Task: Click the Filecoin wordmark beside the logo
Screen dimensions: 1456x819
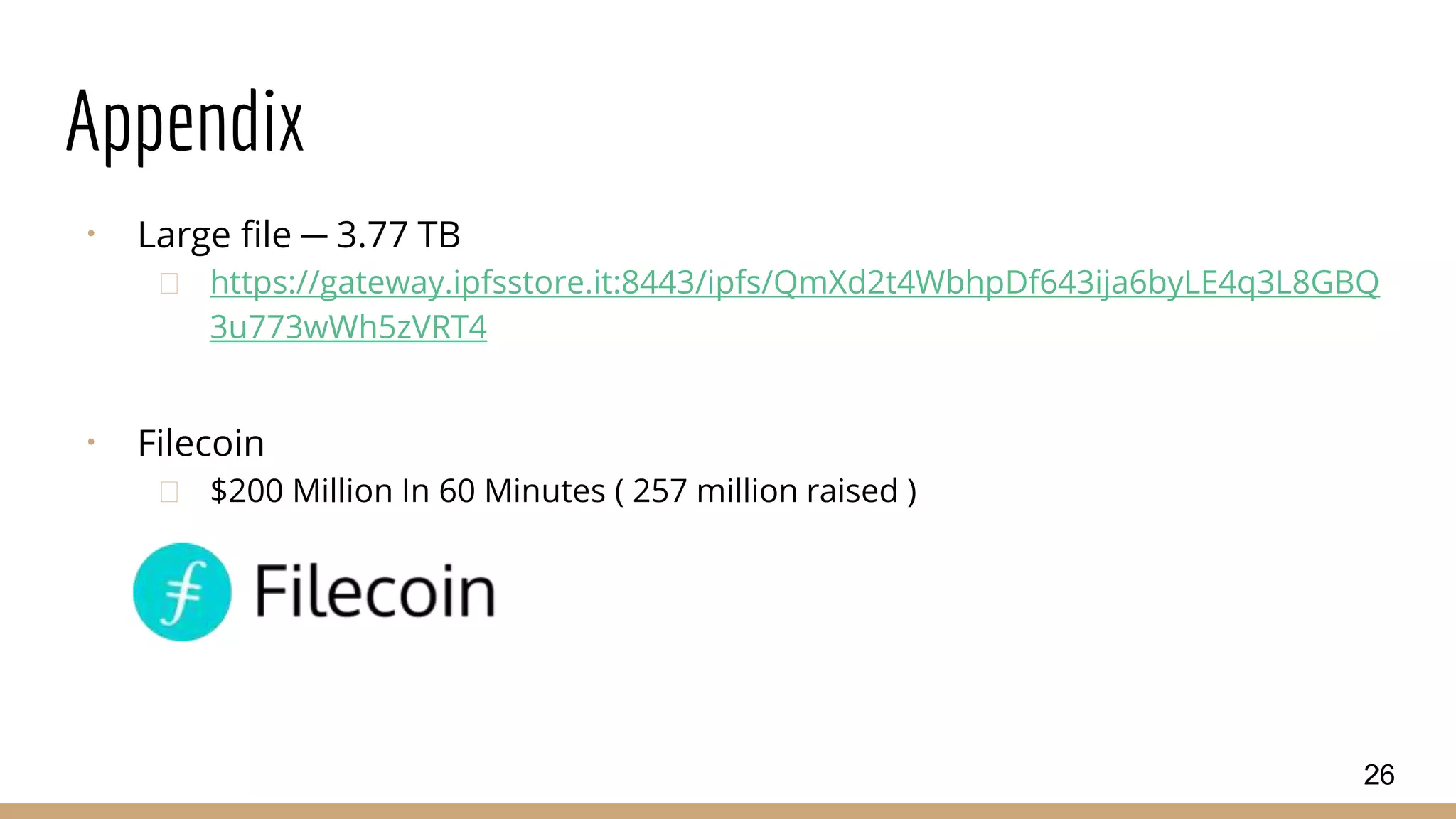Action: (375, 591)
